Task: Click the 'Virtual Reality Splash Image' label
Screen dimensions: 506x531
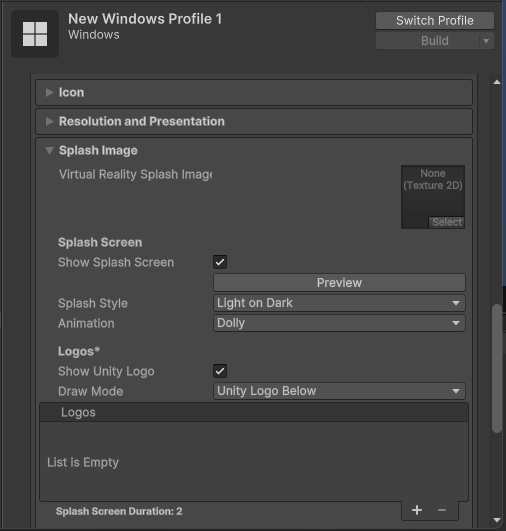Action: (135, 174)
